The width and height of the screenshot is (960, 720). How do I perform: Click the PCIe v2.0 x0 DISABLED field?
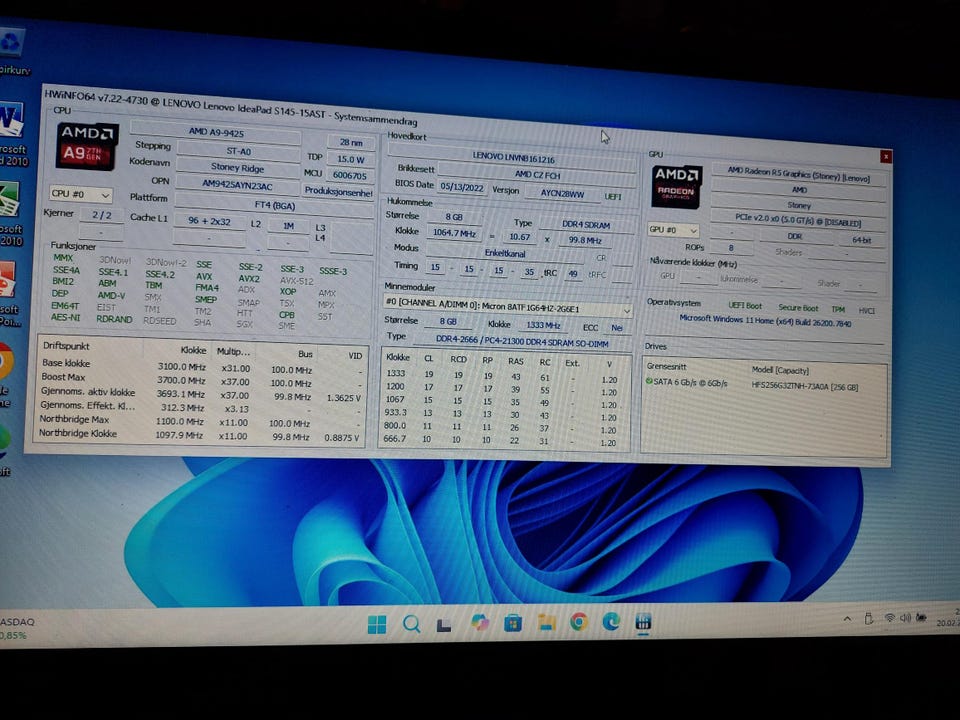(798, 219)
